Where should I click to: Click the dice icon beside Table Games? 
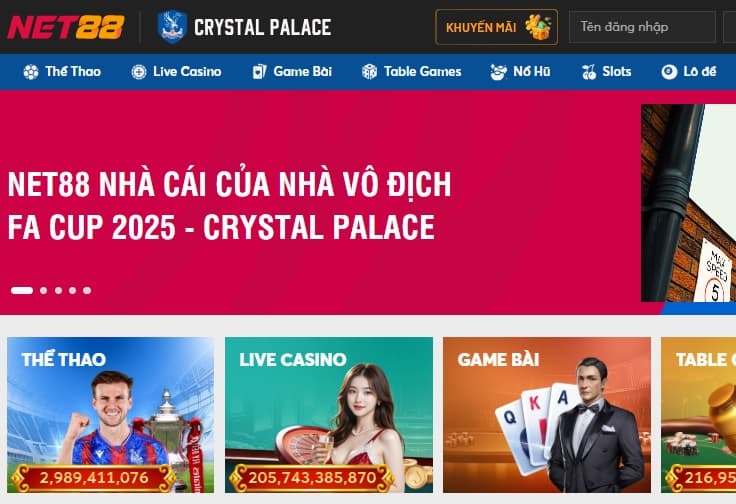coord(369,72)
